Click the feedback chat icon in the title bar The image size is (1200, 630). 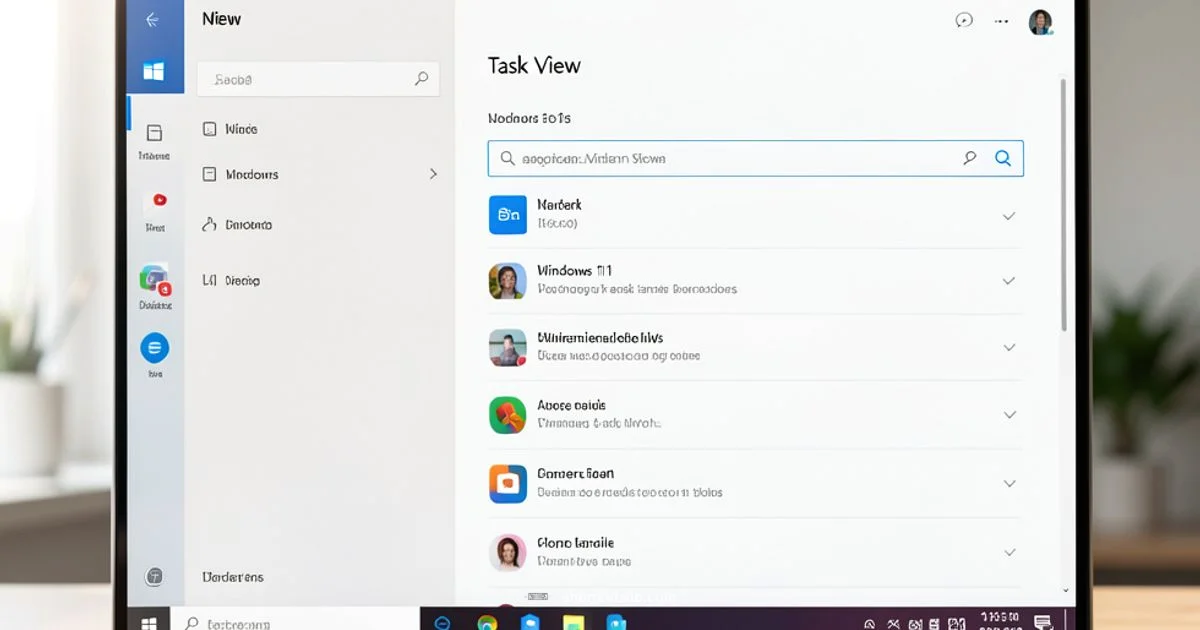pos(964,20)
